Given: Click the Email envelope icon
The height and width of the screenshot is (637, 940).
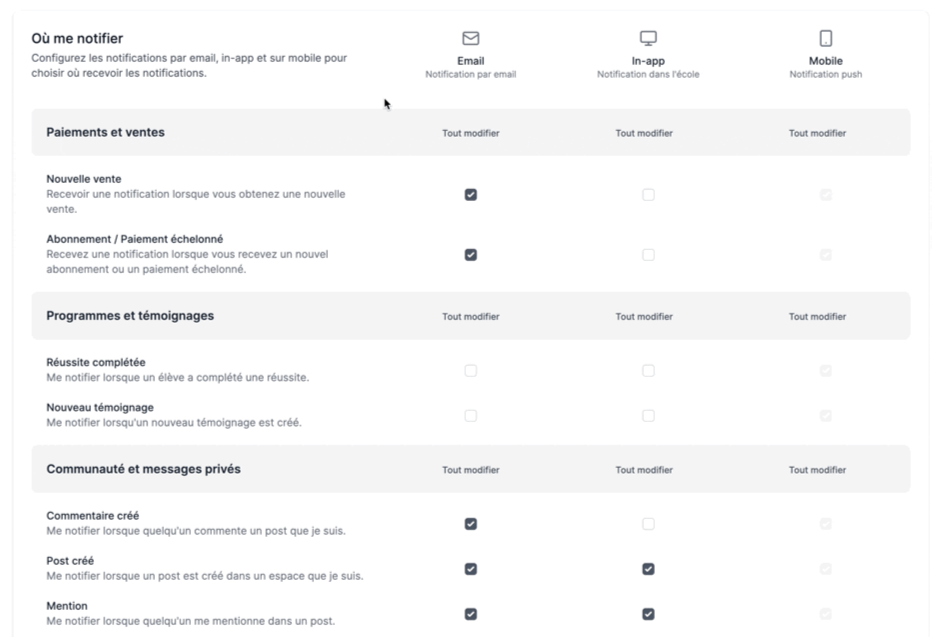Looking at the screenshot, I should 471,38.
